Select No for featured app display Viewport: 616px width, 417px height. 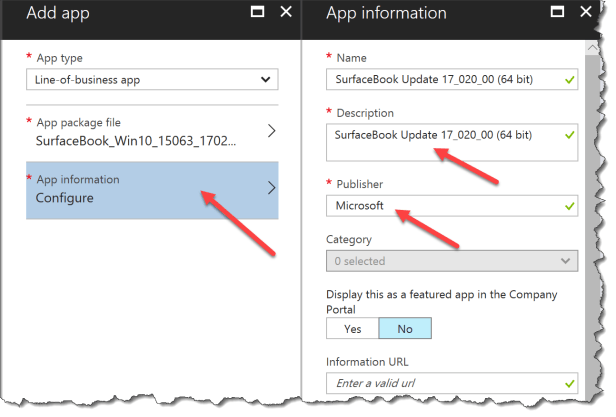(403, 327)
